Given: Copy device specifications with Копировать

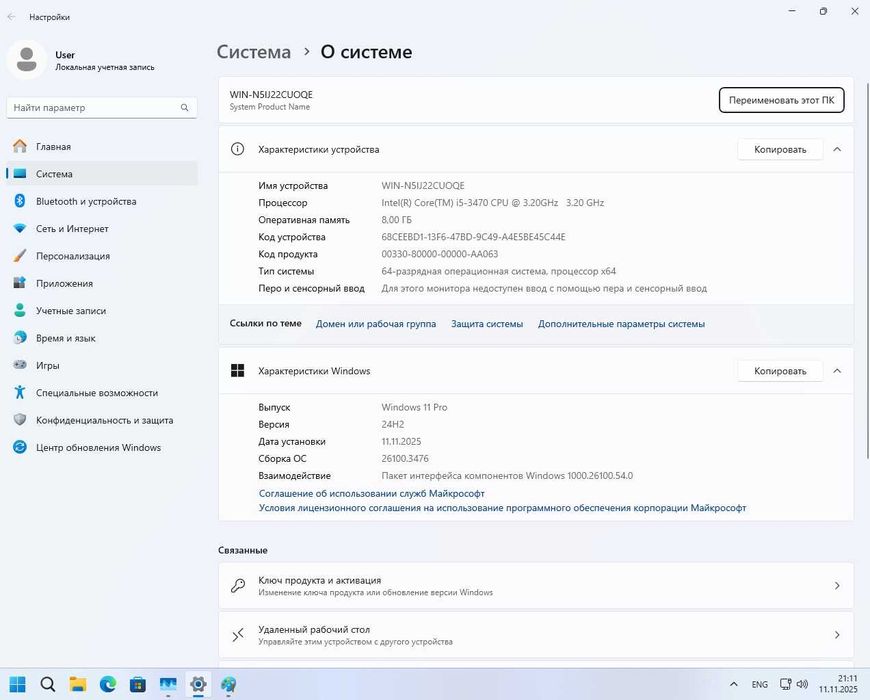Looking at the screenshot, I should (780, 149).
